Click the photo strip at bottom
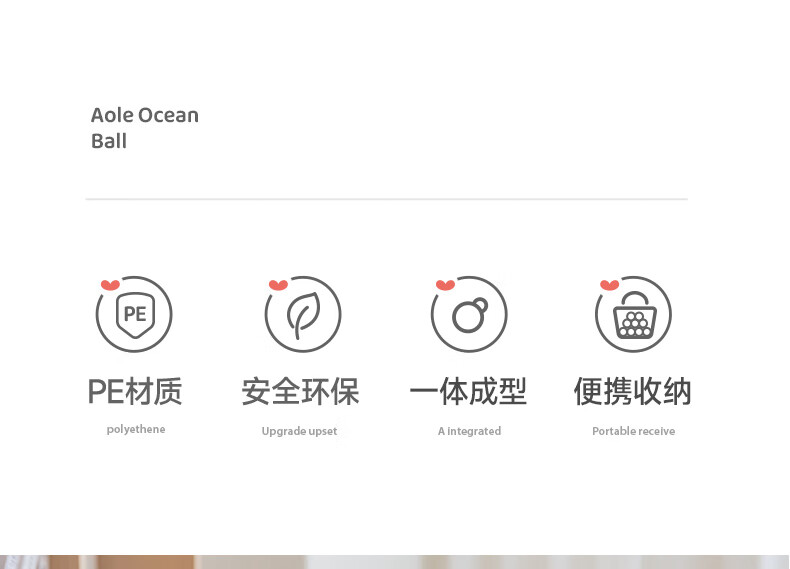 395,562
